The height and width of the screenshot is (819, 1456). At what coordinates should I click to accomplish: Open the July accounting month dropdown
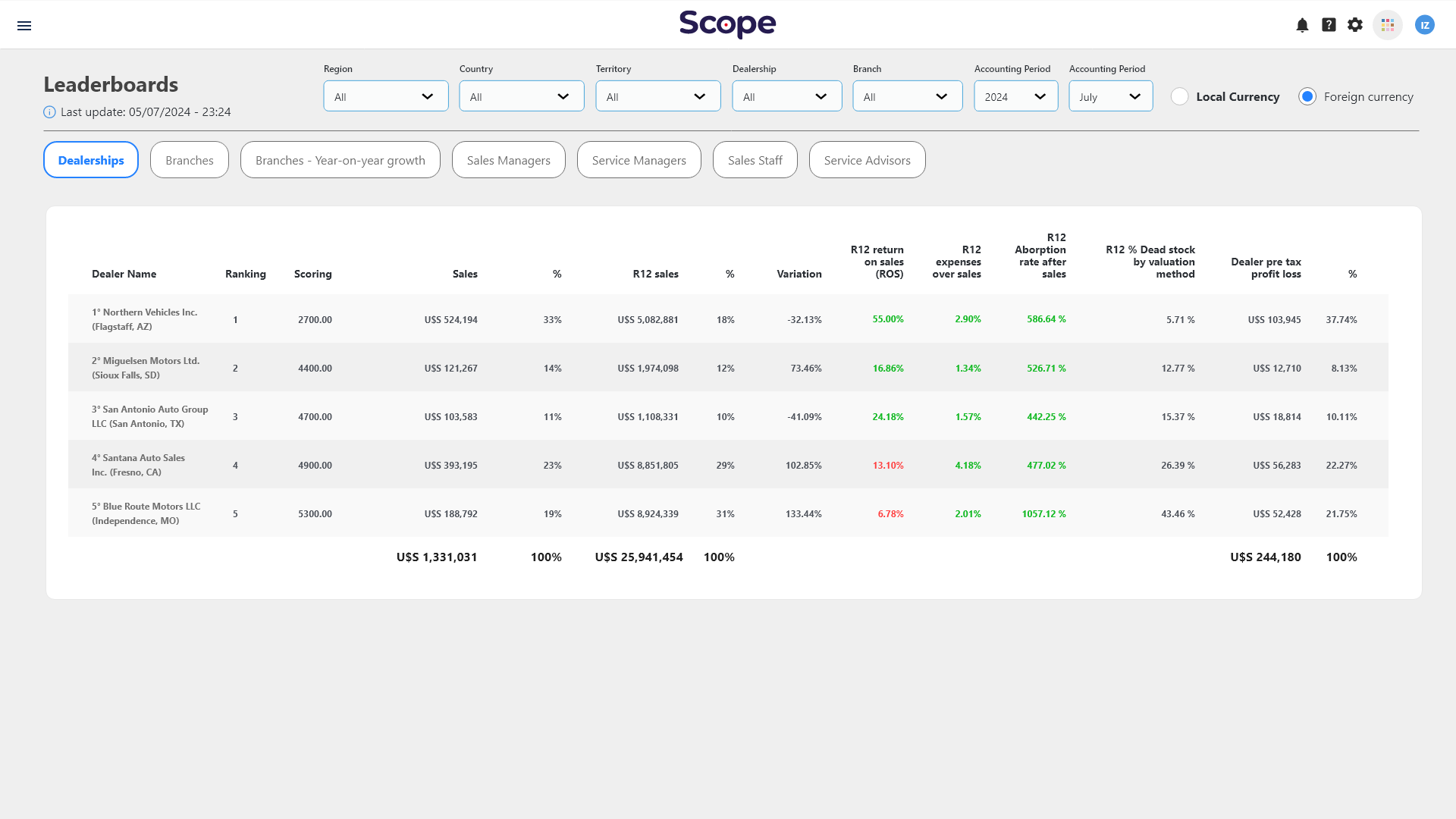pyautogui.click(x=1111, y=96)
